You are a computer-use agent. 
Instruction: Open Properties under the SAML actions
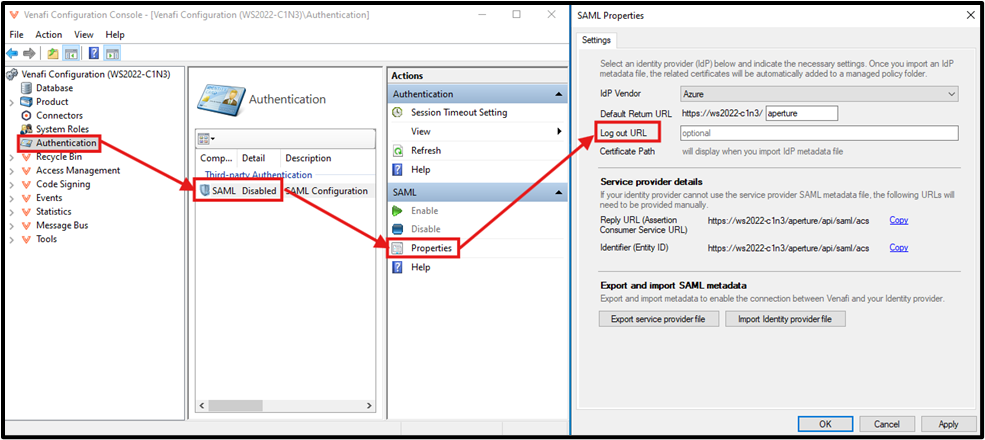[431, 248]
